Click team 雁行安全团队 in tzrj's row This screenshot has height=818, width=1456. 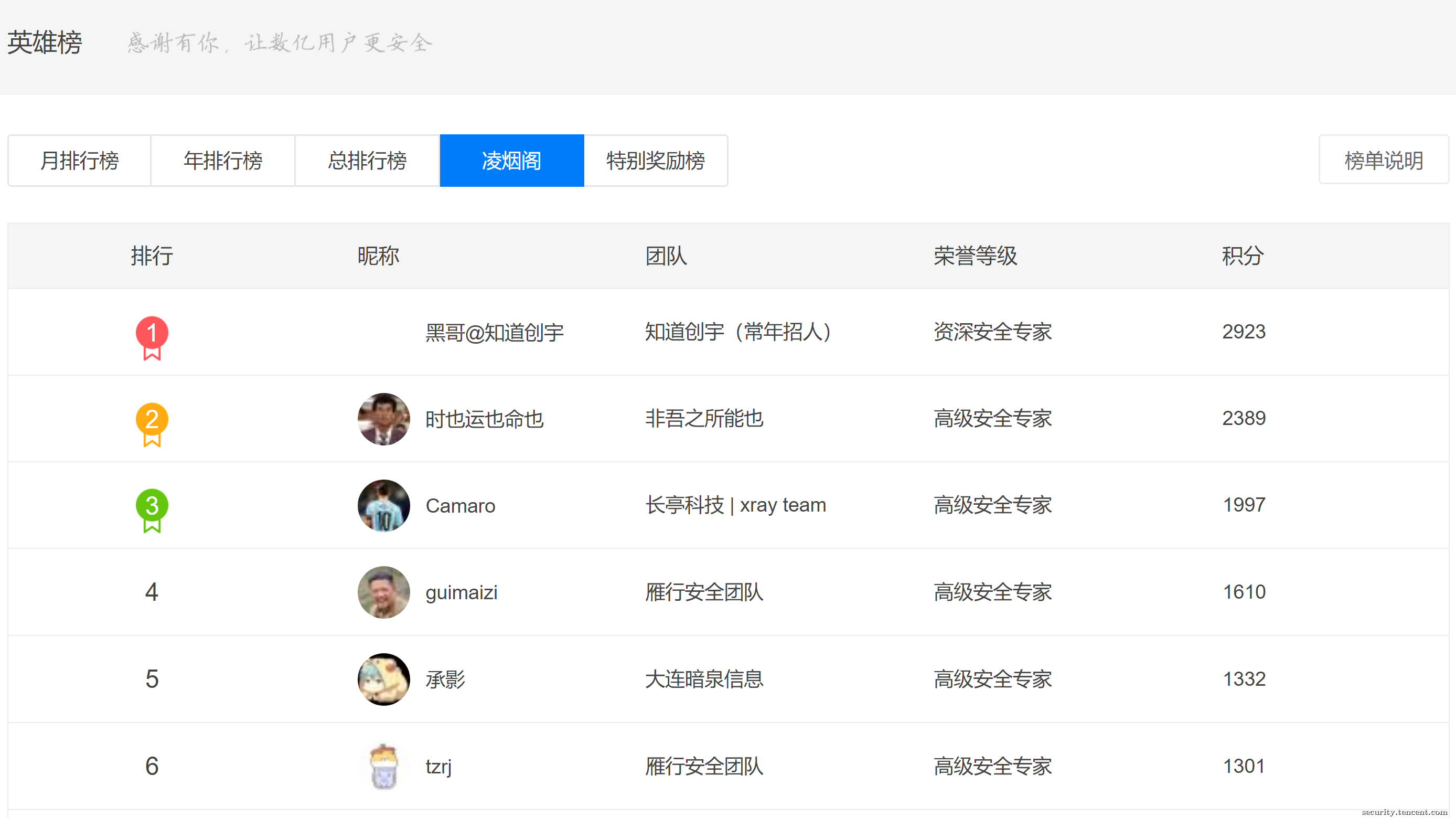coord(704,766)
